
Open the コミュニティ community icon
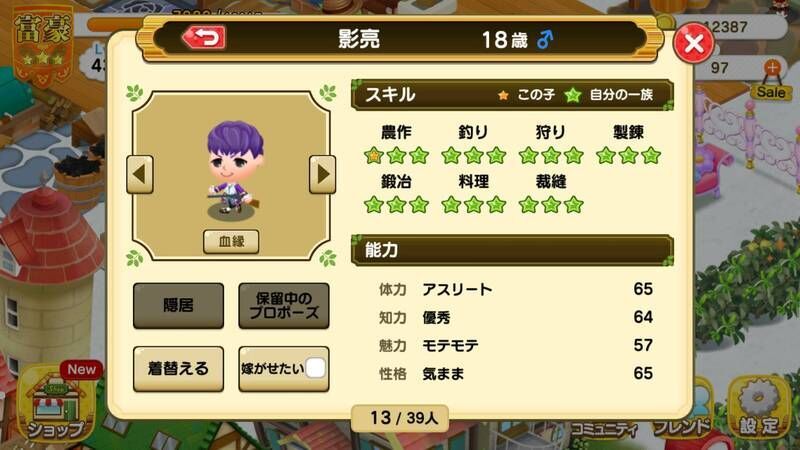click(604, 428)
